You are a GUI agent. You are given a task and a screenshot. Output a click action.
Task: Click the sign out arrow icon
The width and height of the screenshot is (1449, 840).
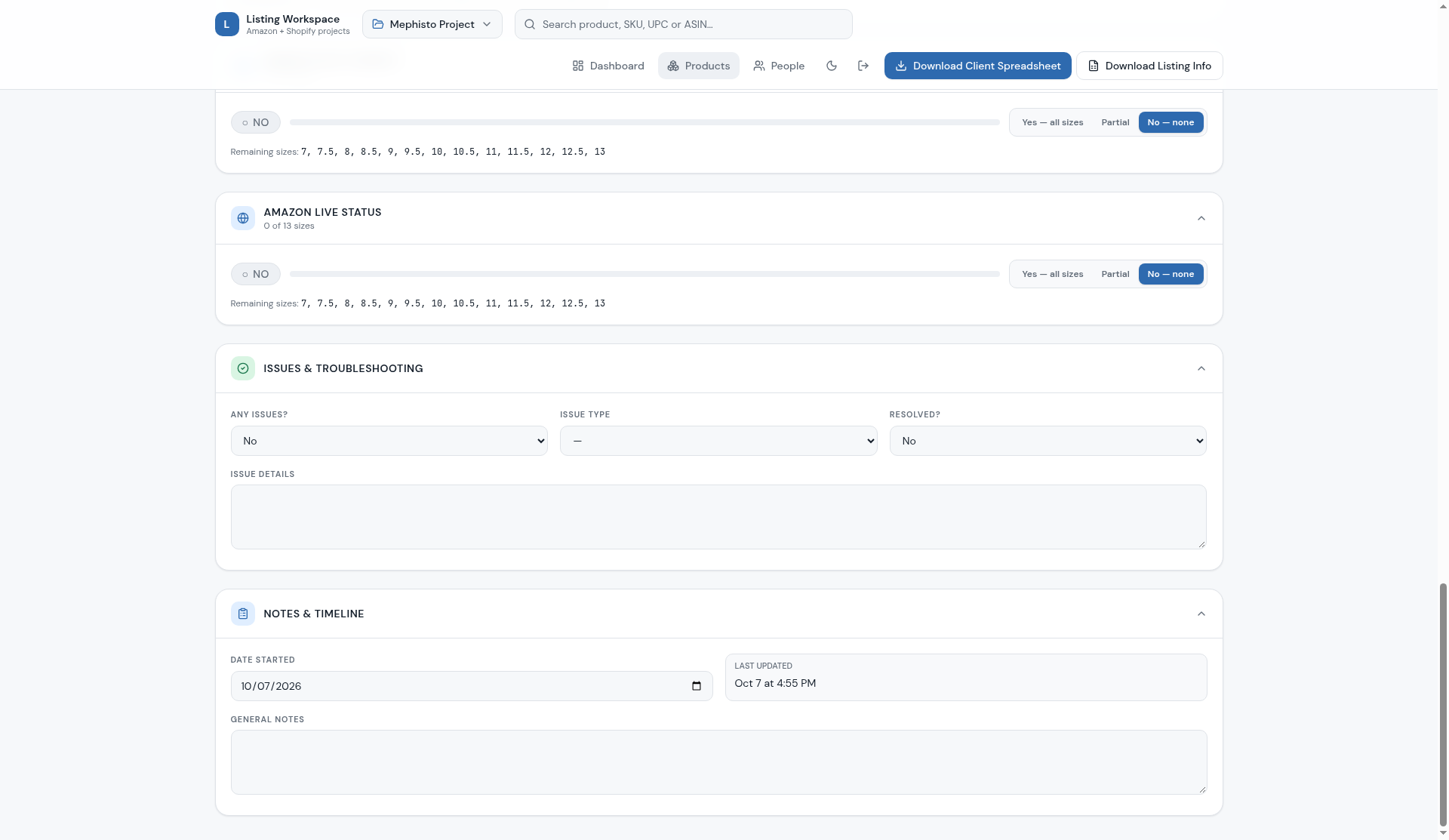[x=863, y=66]
